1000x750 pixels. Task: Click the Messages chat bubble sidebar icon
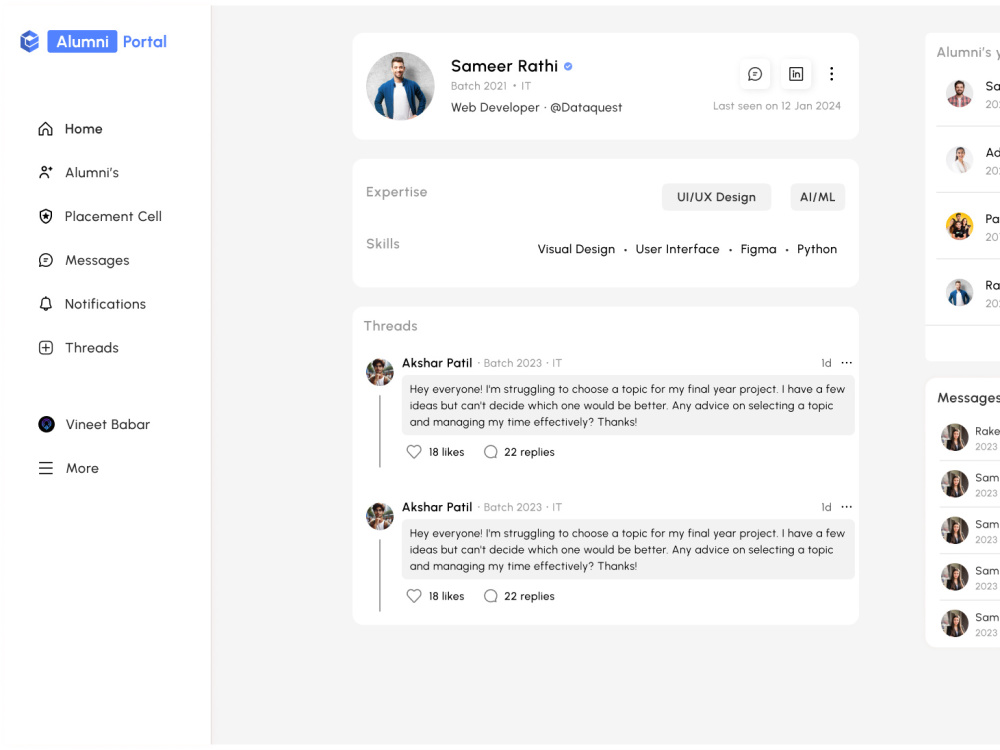click(45, 260)
